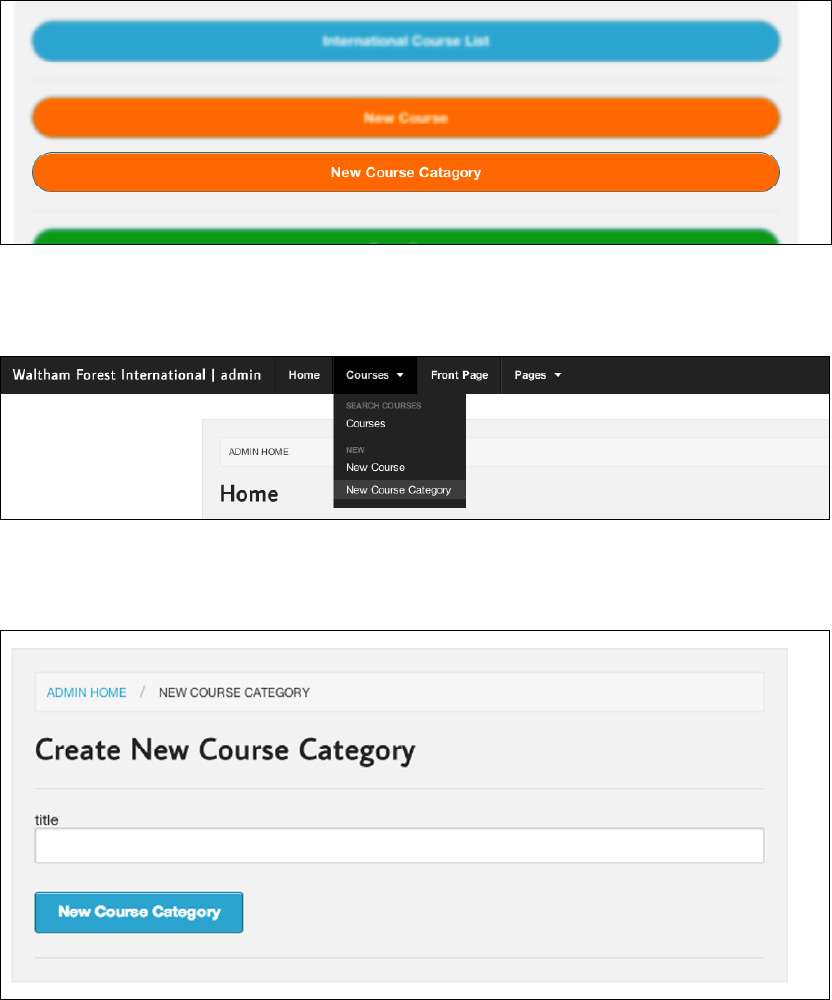Click the ADMIN HOME breadcrumb link

point(87,693)
